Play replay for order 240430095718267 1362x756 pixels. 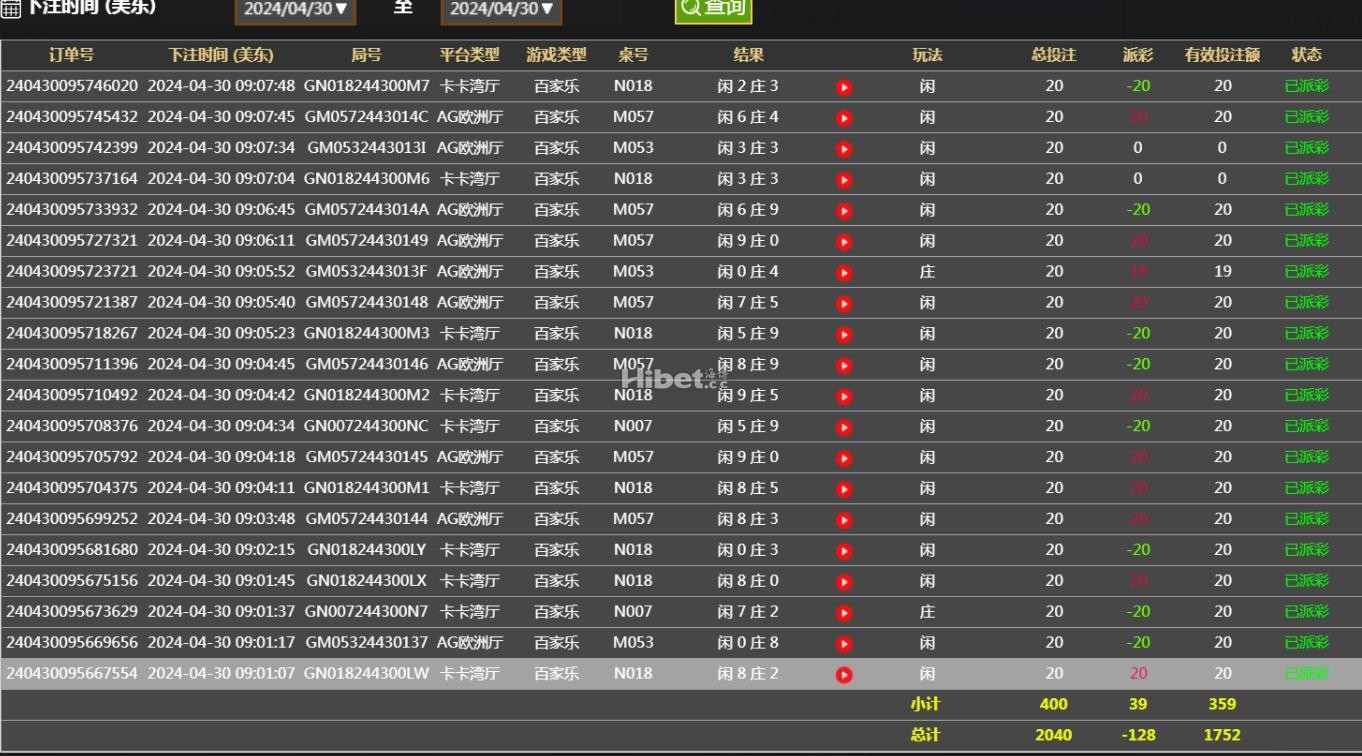(x=844, y=335)
